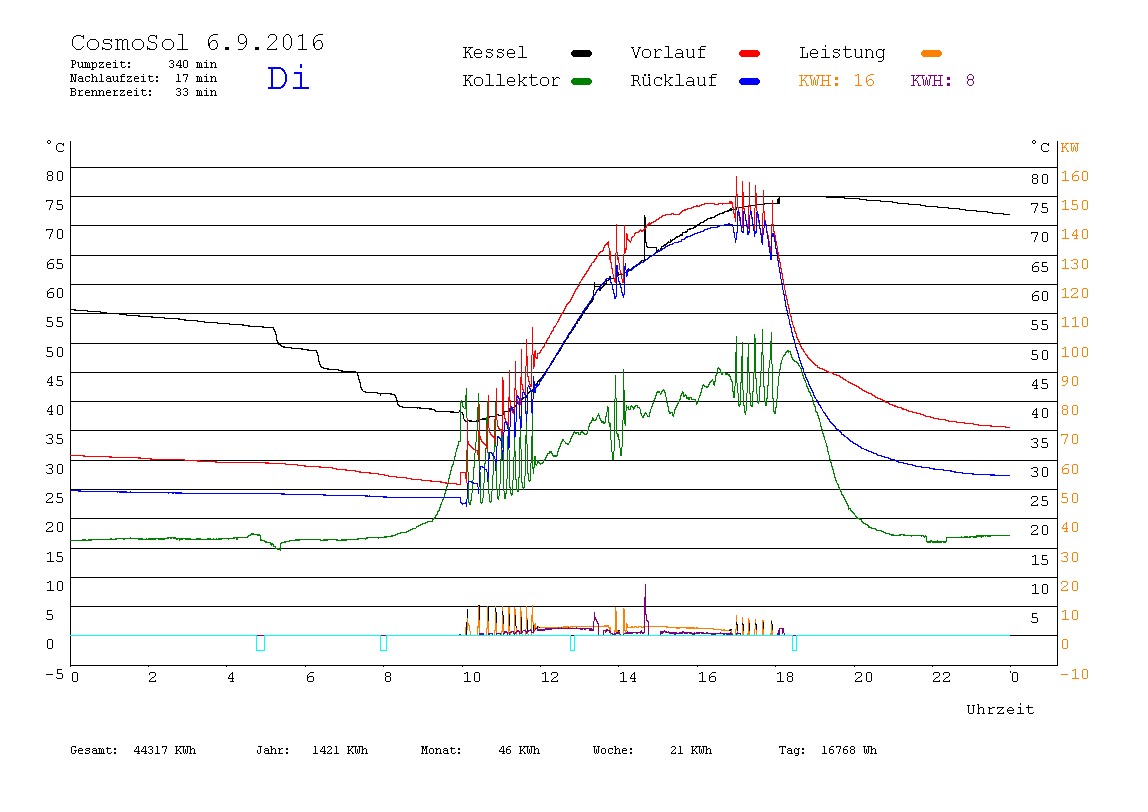
Task: Click the right axis '30' temperature label
Action: [1040, 472]
